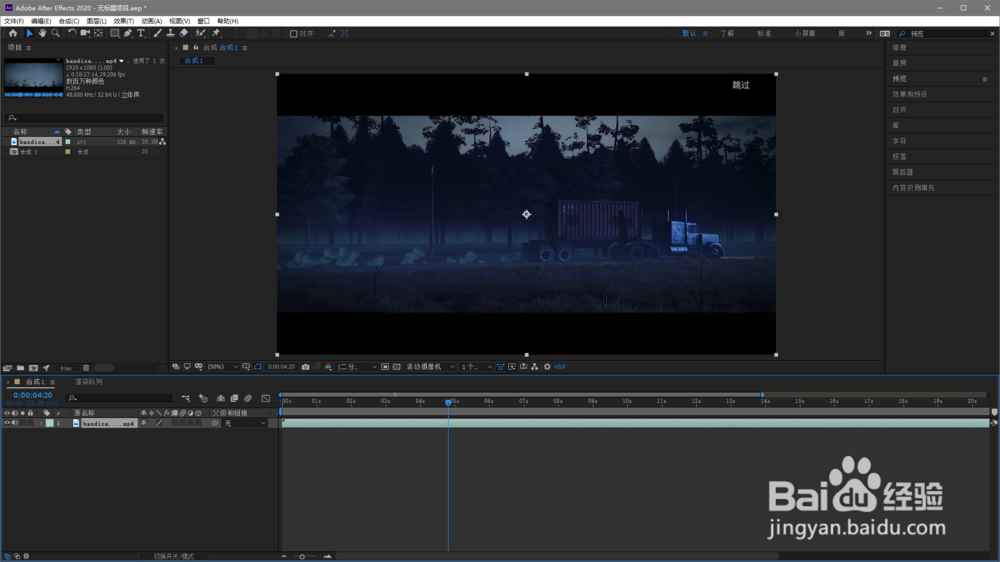Open the 项目 panel menu
1000x562 pixels.
tap(28, 48)
